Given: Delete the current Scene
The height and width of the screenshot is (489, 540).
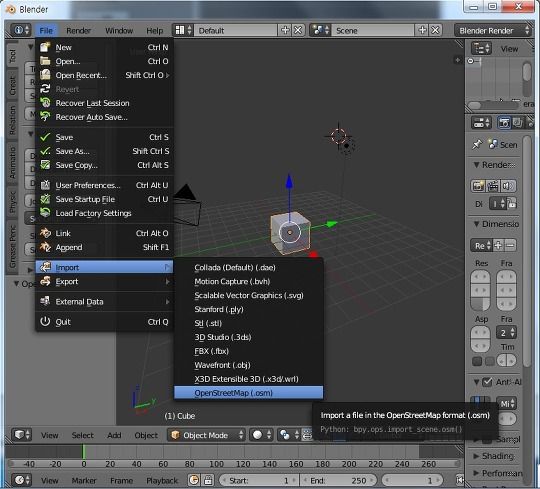Looking at the screenshot, I should click(x=436, y=30).
